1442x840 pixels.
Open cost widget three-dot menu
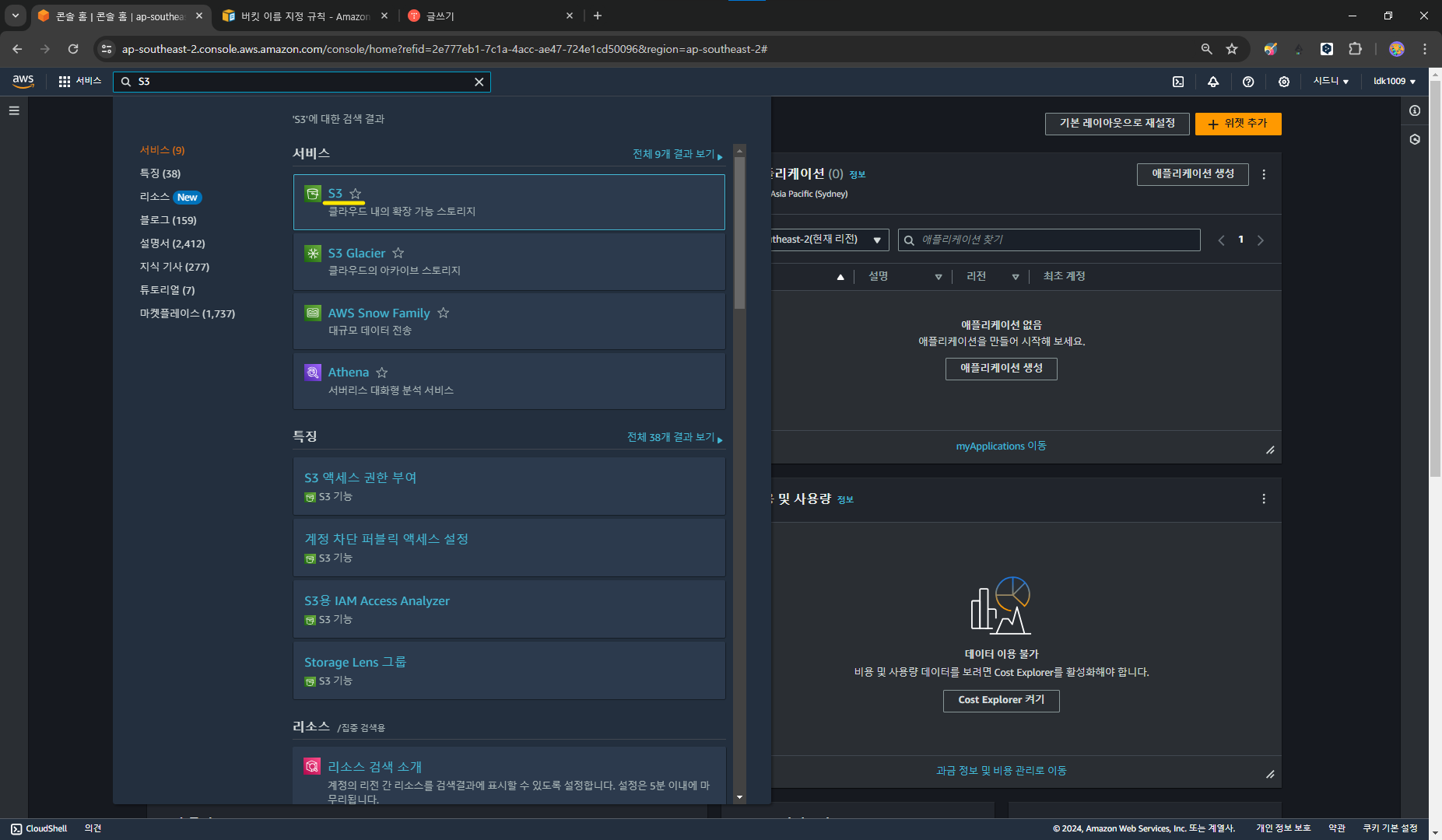click(1264, 499)
